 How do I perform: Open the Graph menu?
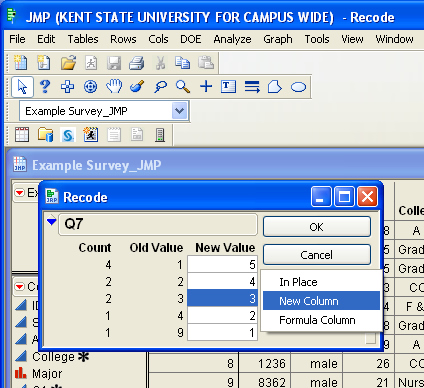(278, 39)
